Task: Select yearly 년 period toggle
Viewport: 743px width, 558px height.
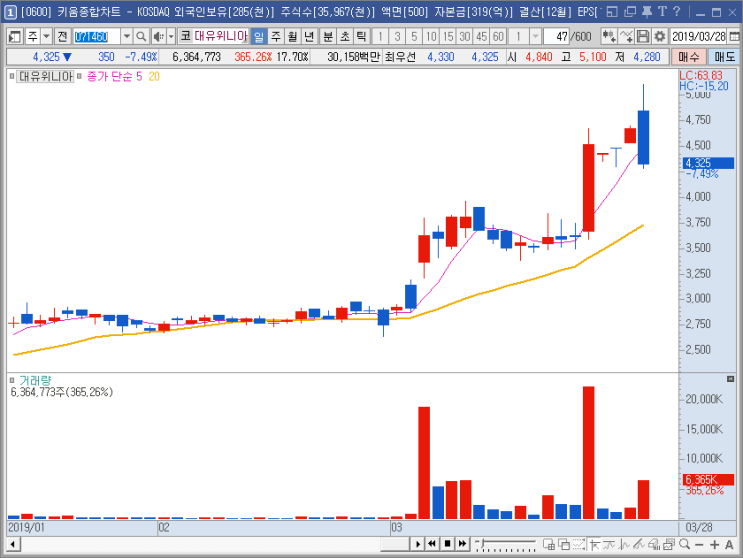Action: [x=309, y=36]
